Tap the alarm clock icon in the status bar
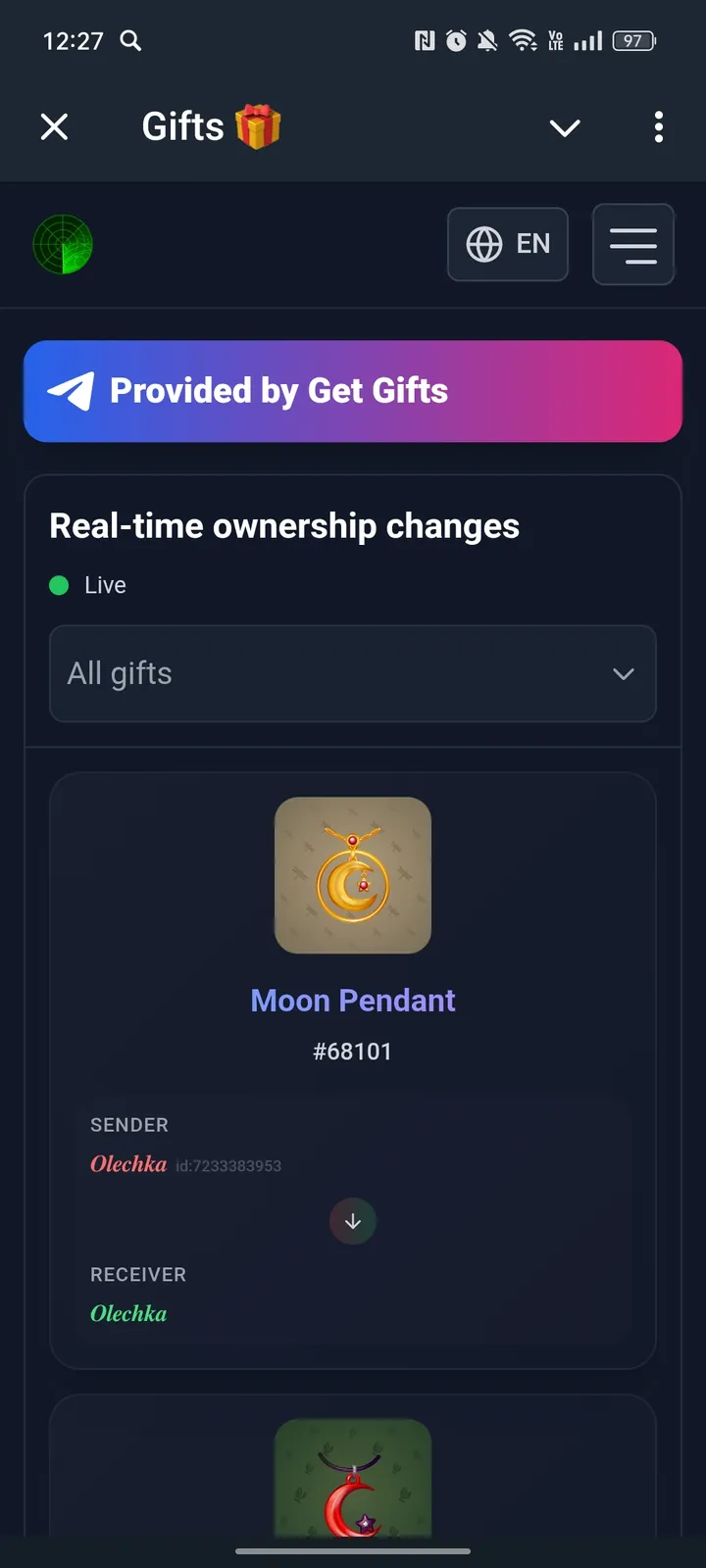 [456, 41]
